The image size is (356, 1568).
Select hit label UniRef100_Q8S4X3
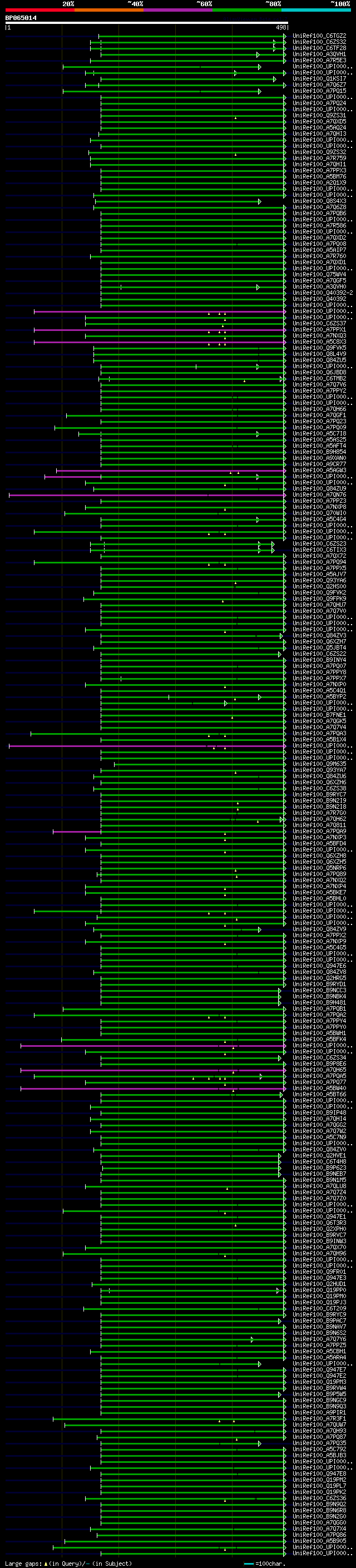319,201
